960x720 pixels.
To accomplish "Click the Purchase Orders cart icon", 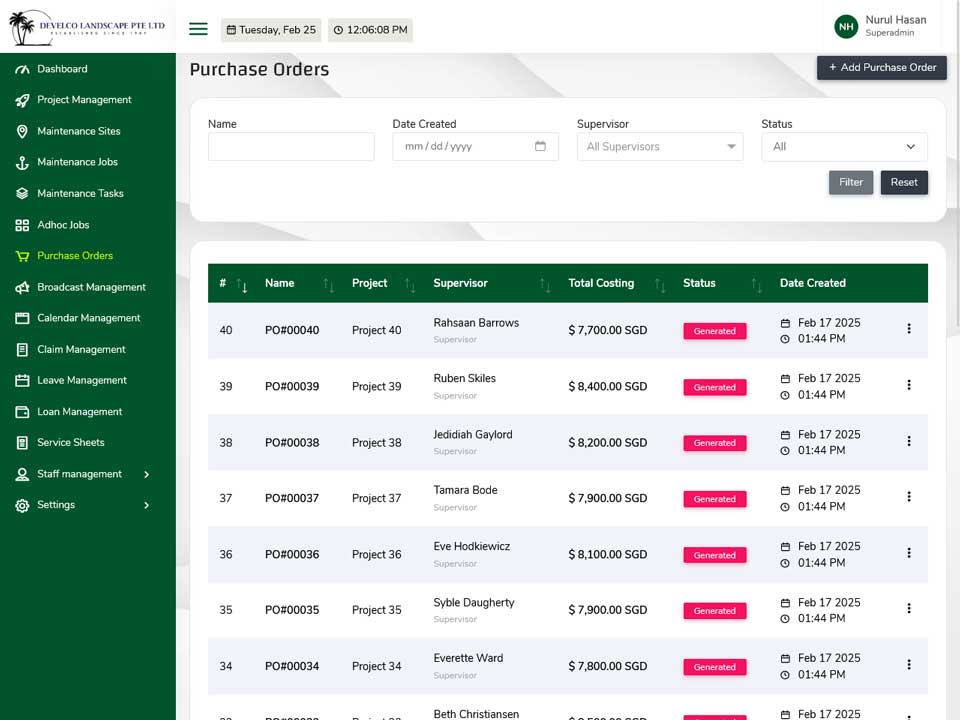I will (22, 256).
